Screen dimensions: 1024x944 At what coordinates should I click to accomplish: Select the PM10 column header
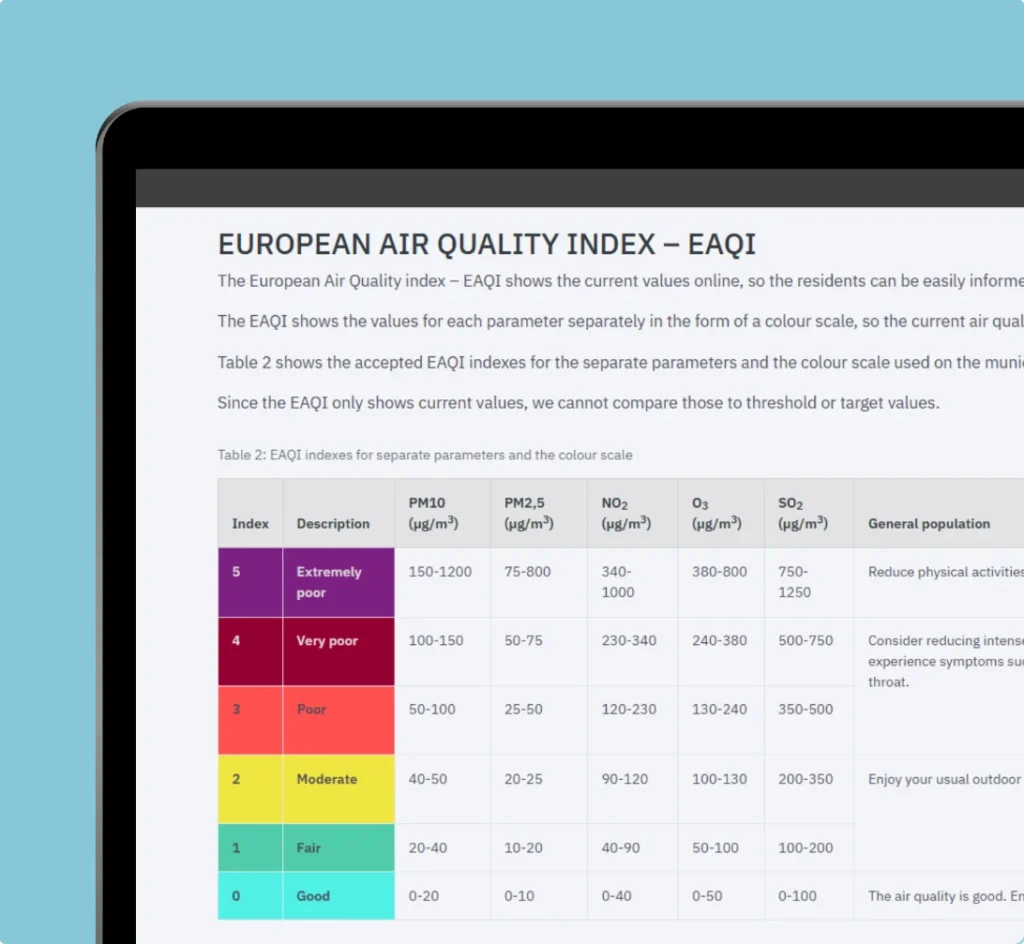click(x=433, y=513)
